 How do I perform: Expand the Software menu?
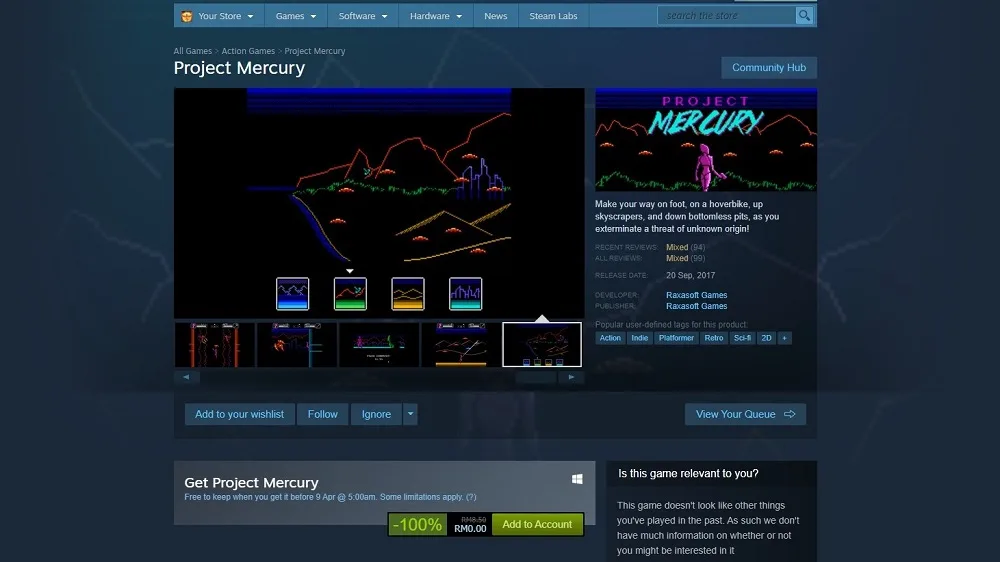362,16
